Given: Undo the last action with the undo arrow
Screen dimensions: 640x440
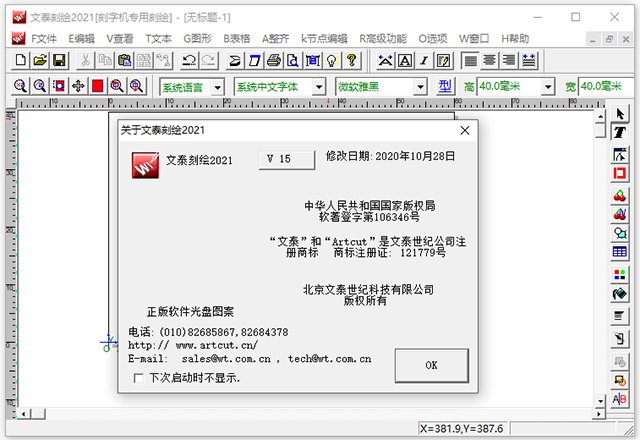Looking at the screenshot, I should (189, 61).
